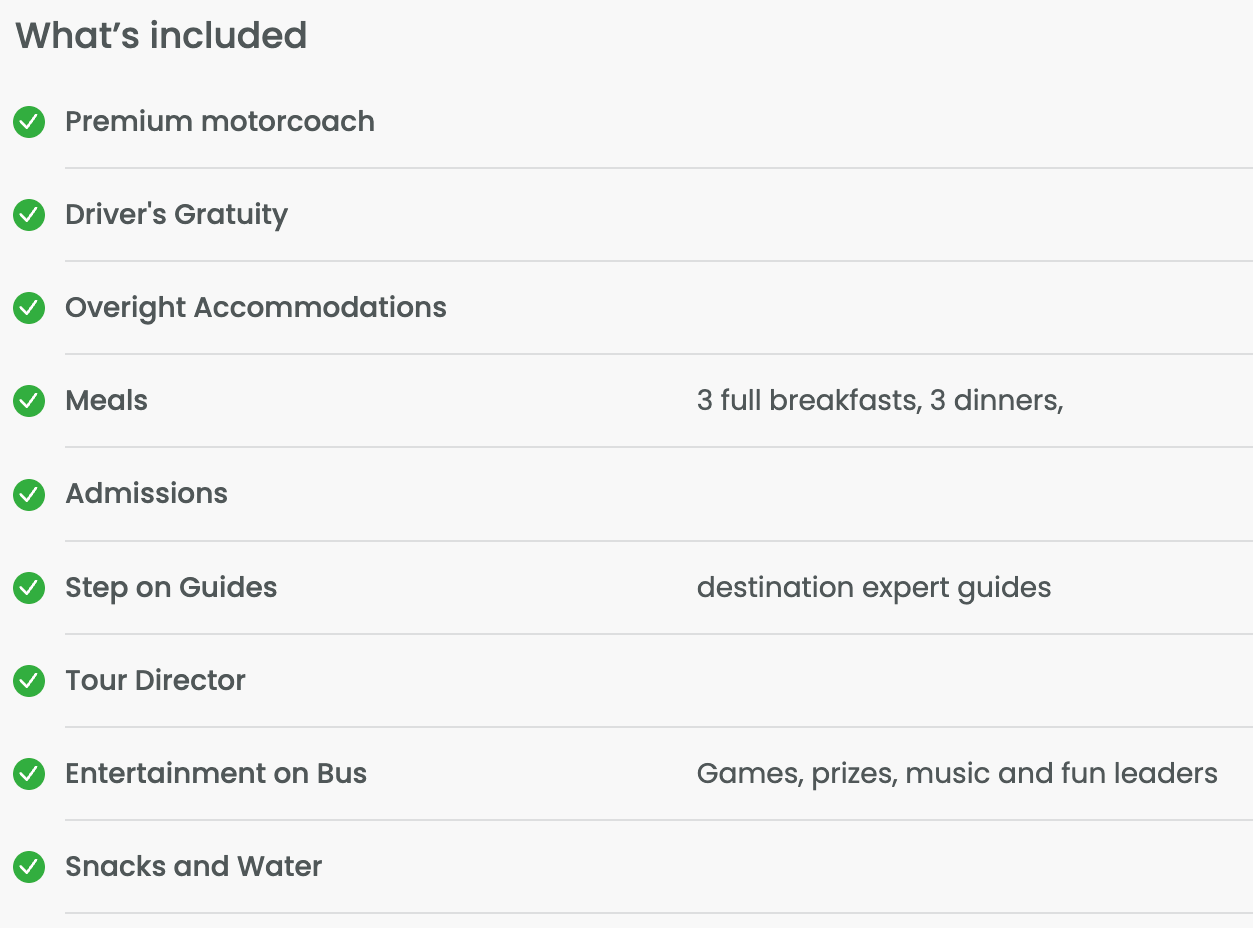Click the green checkmark next to Meals

pyautogui.click(x=29, y=401)
